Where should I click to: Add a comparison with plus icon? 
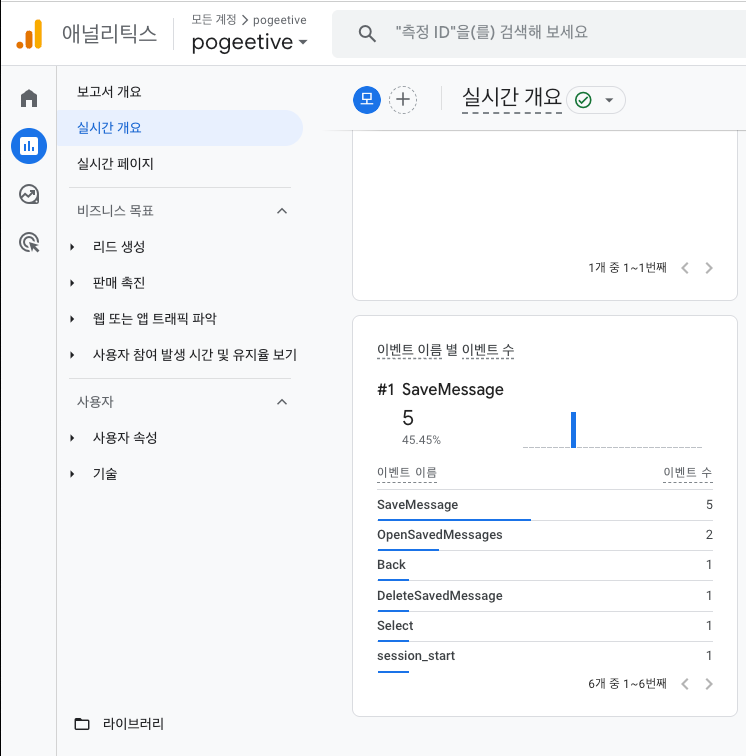[403, 100]
